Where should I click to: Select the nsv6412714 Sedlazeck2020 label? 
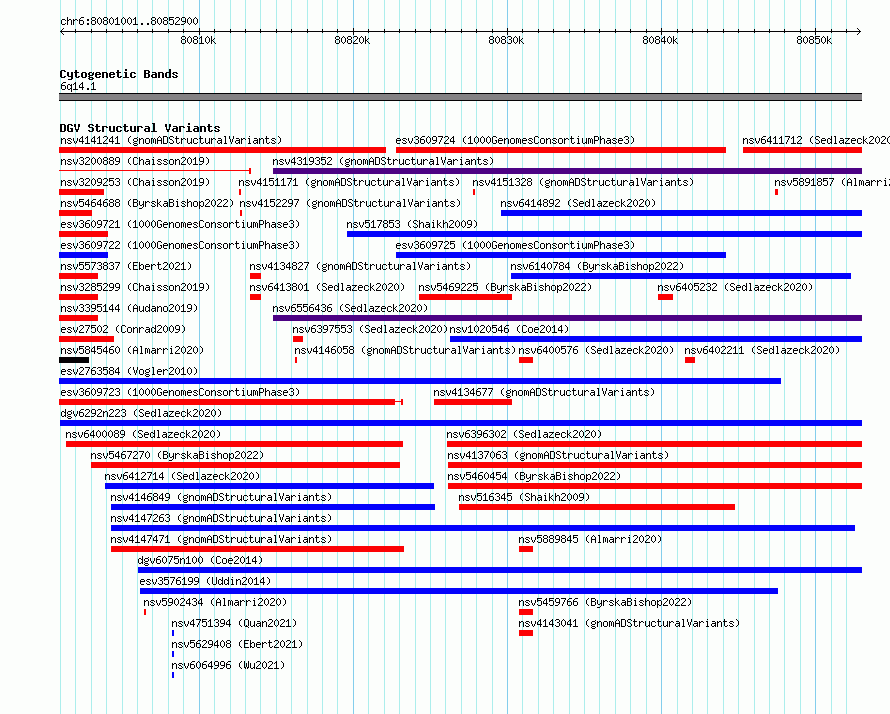(182, 476)
